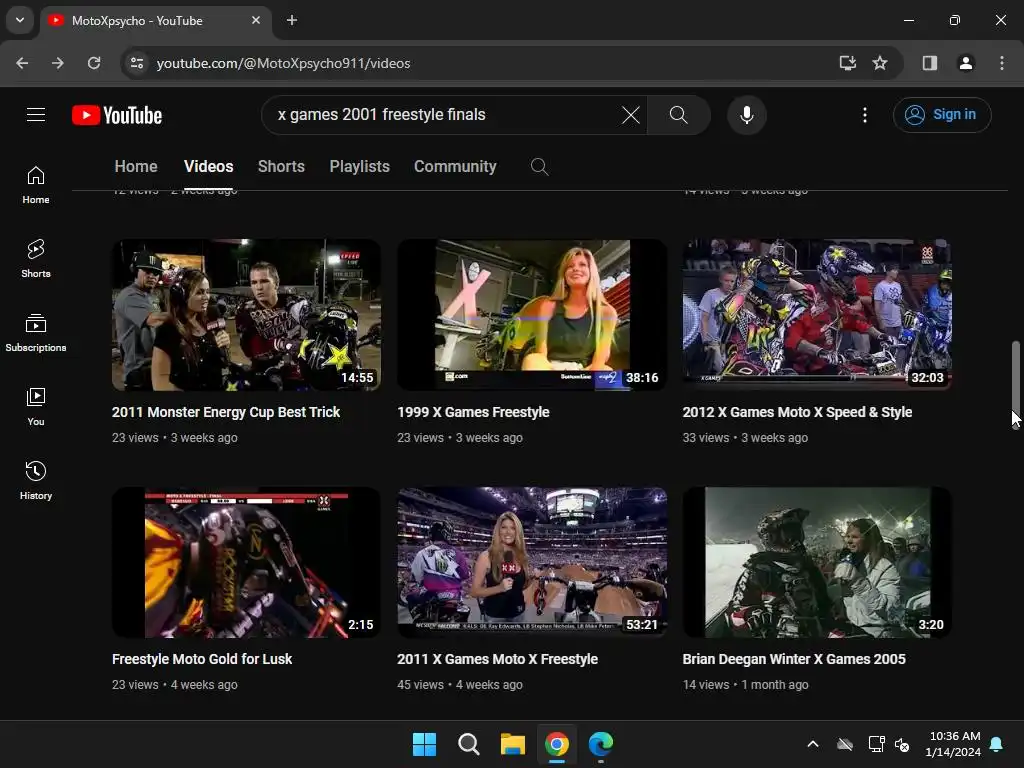1024x768 pixels.
Task: Start voice search with microphone icon
Action: click(746, 115)
